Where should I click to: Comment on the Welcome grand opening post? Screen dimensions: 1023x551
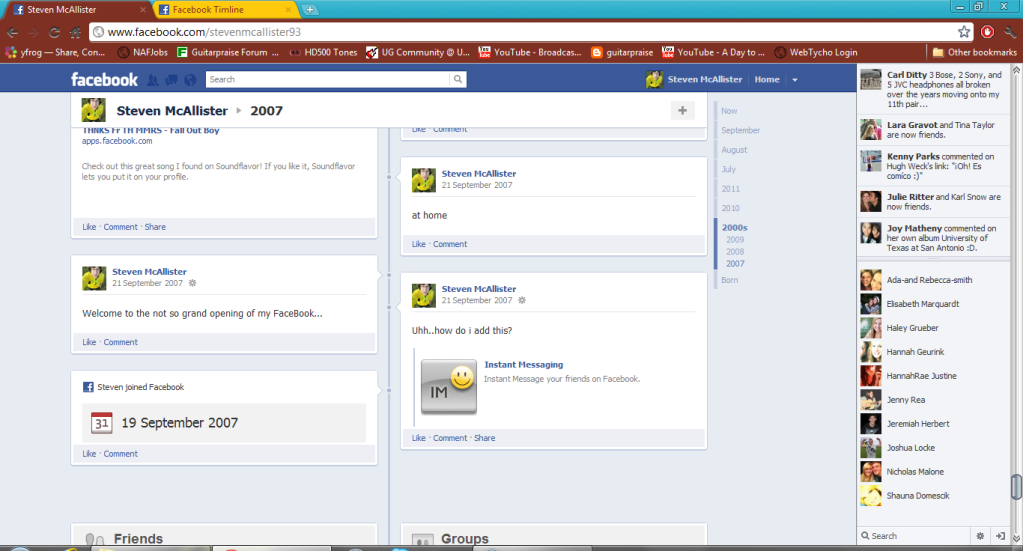pyautogui.click(x=120, y=342)
